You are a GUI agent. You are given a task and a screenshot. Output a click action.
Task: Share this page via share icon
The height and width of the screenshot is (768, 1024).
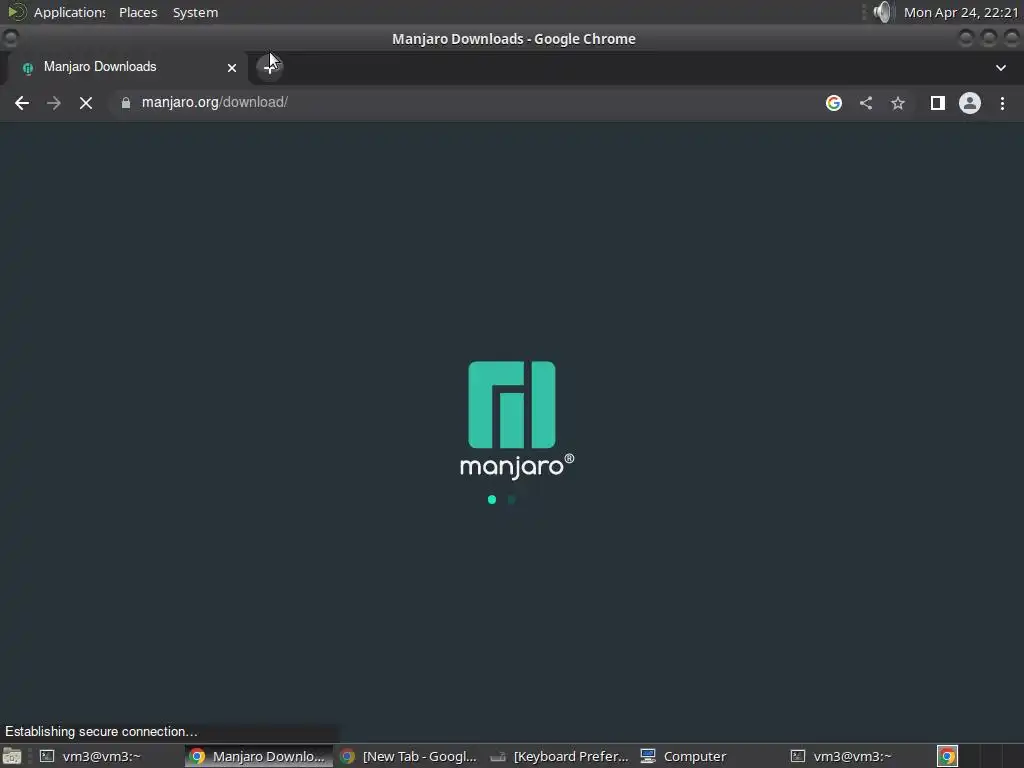(x=866, y=103)
